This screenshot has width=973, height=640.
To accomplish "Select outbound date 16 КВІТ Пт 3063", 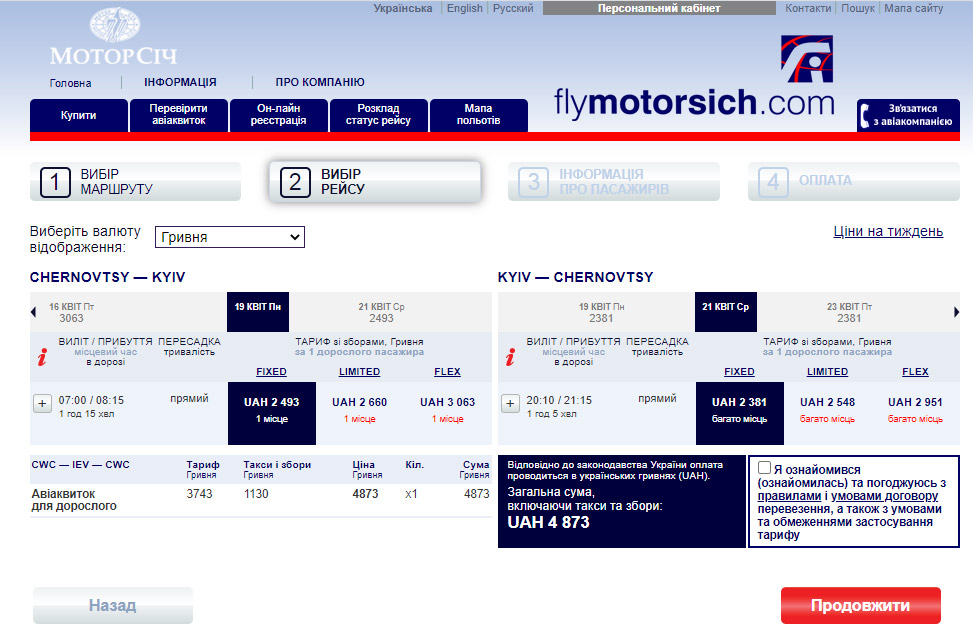I will (71, 312).
